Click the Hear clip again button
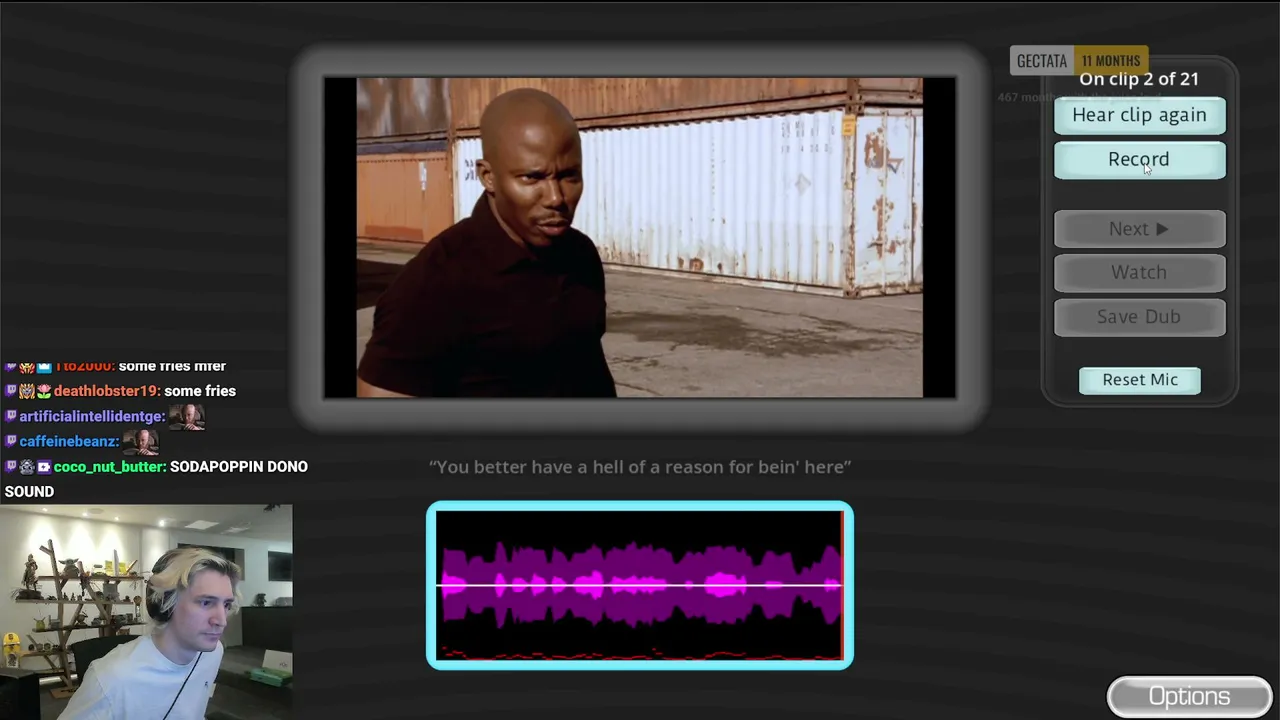 click(1139, 115)
